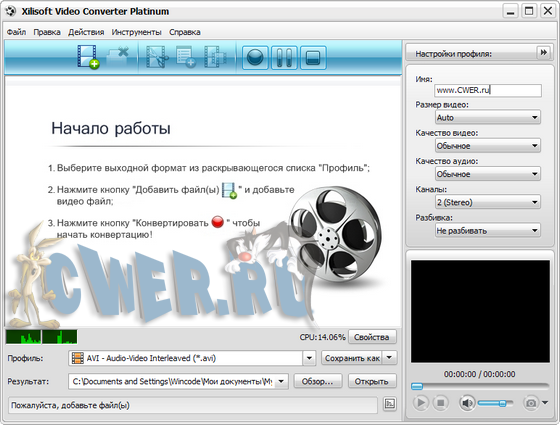
Task: Expand the Размер видео Auto dropdown
Action: [488, 118]
